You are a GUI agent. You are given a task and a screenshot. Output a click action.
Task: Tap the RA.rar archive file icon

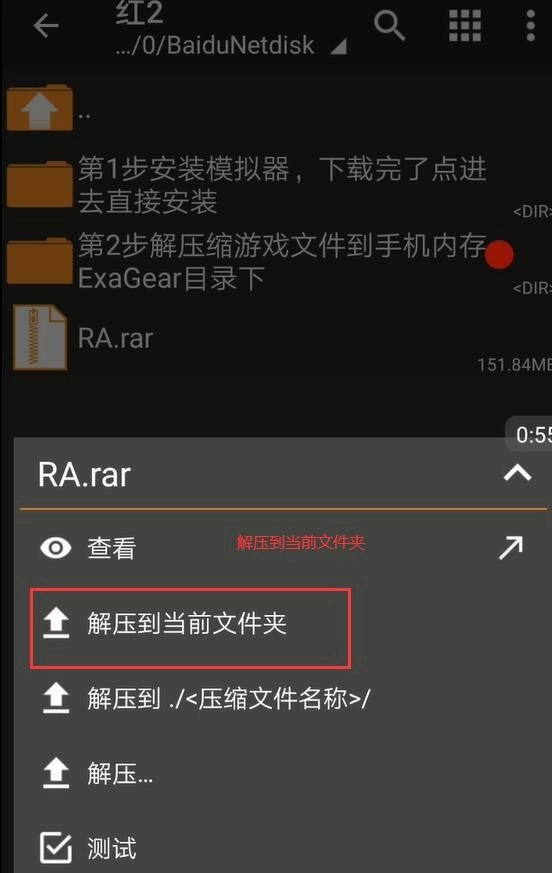40,337
